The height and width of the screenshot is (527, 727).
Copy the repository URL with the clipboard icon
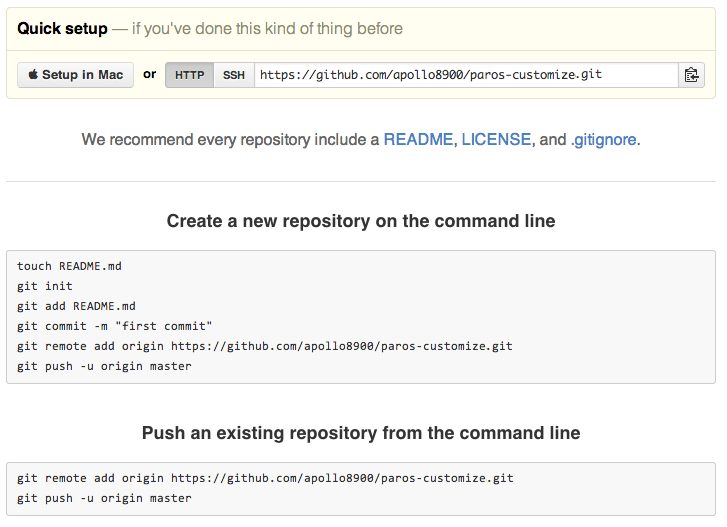click(x=691, y=75)
